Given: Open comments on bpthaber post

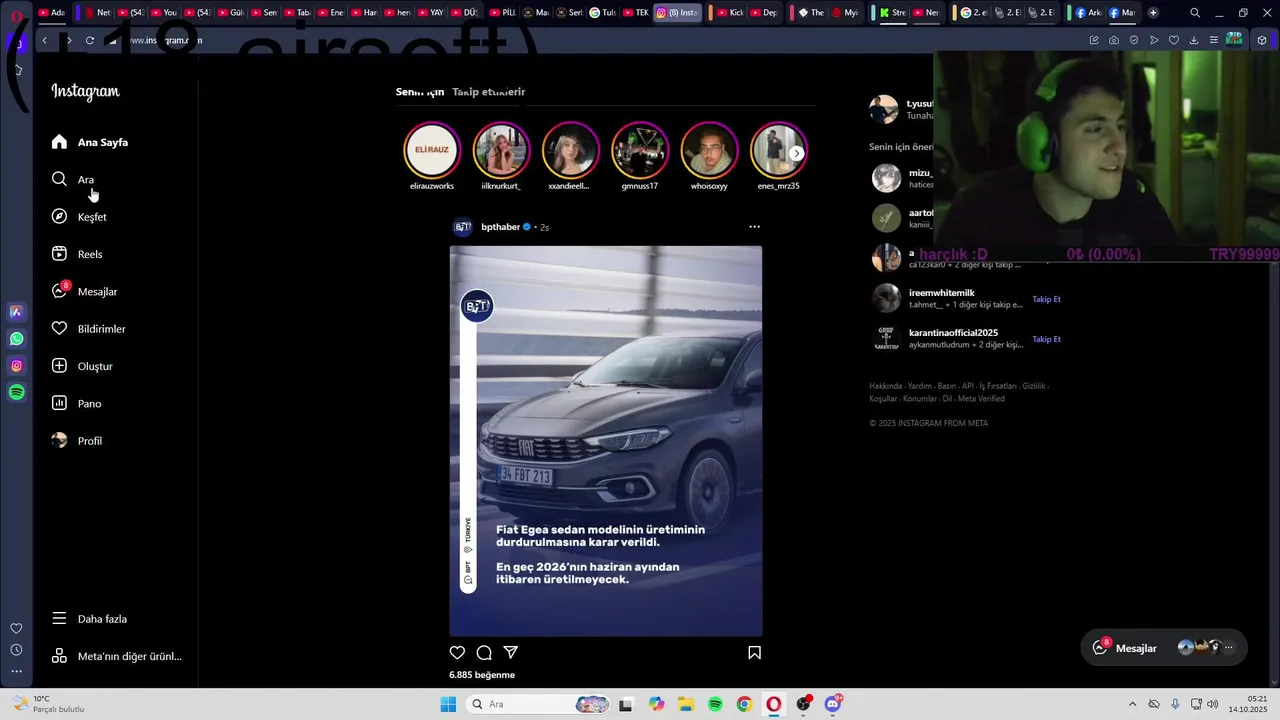Looking at the screenshot, I should pos(484,653).
